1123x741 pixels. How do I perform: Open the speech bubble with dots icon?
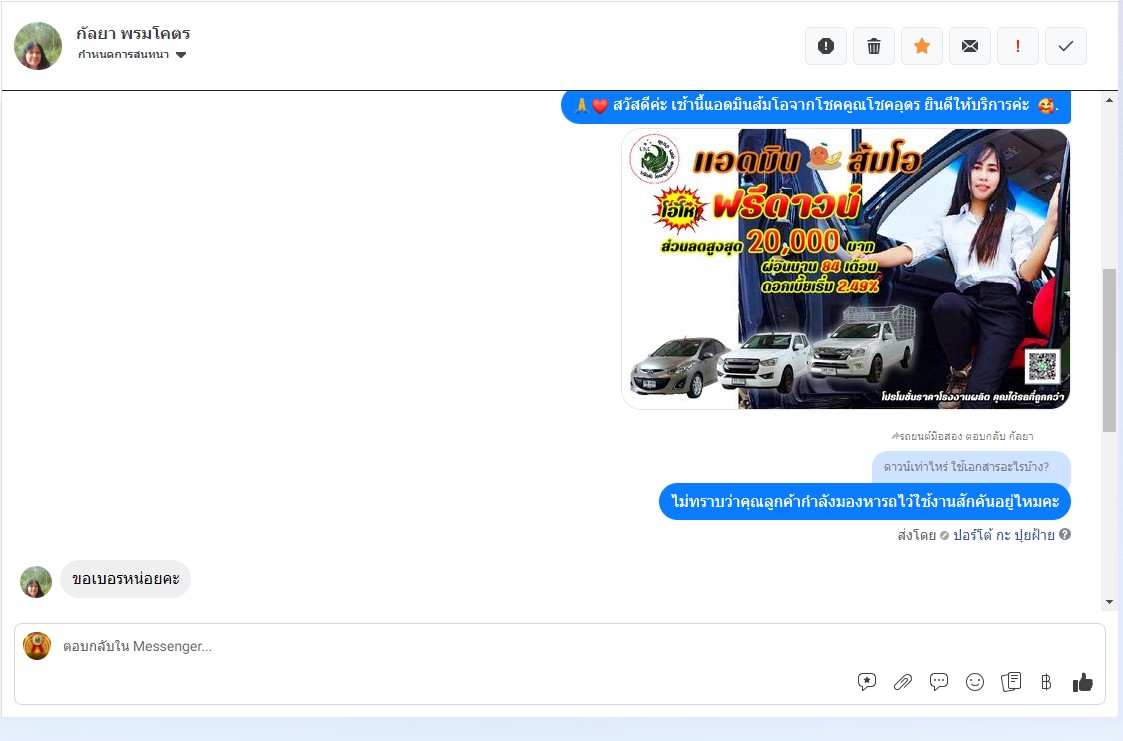(939, 682)
